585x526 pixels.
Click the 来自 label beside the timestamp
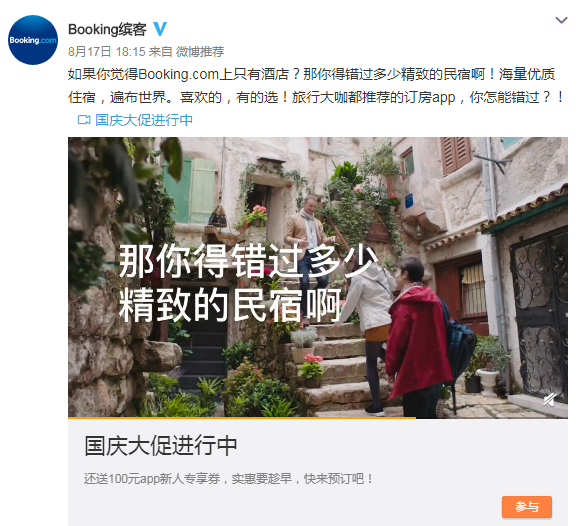coord(160,51)
